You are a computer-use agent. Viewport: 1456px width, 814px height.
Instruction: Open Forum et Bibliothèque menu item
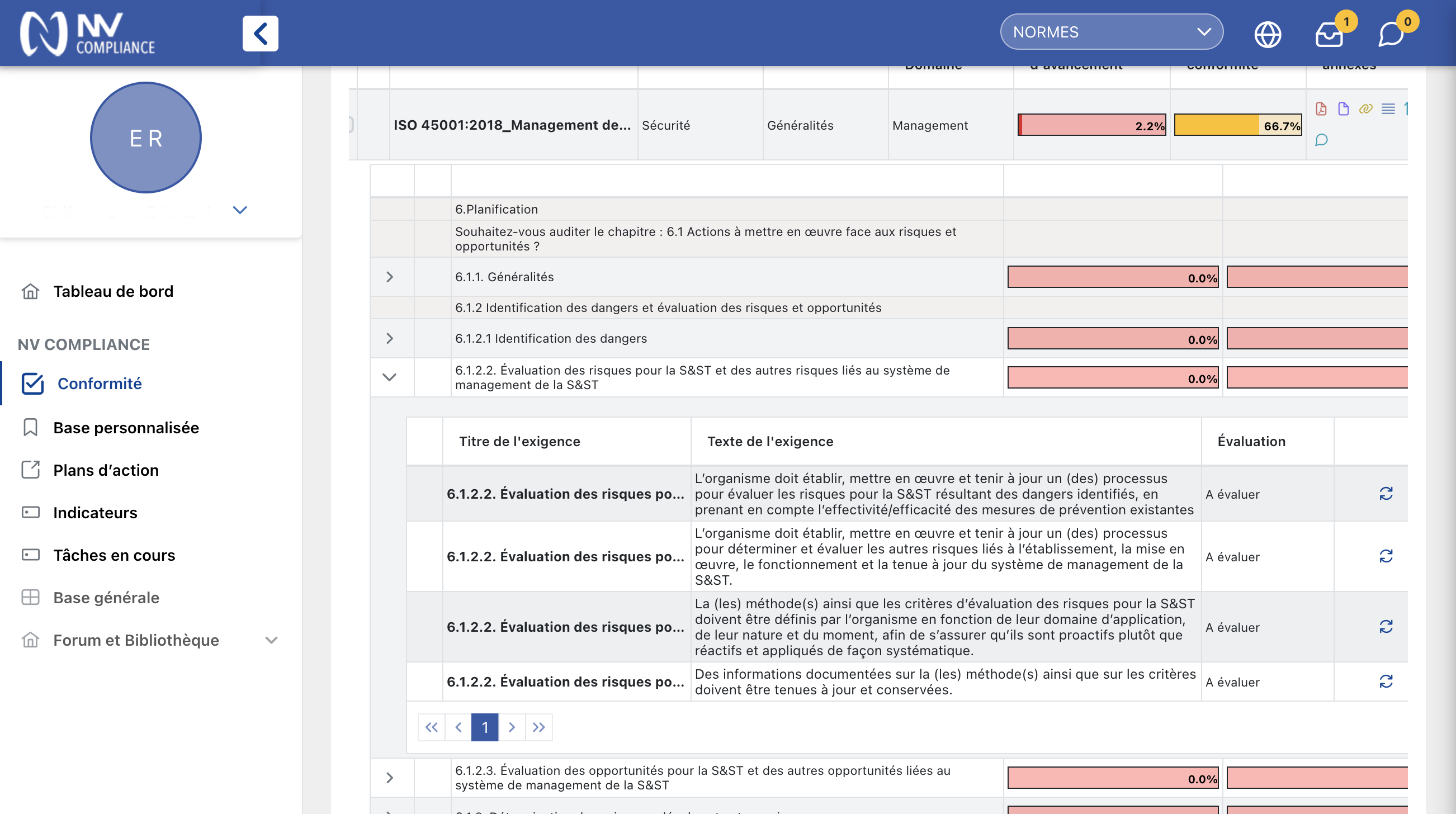tap(136, 640)
